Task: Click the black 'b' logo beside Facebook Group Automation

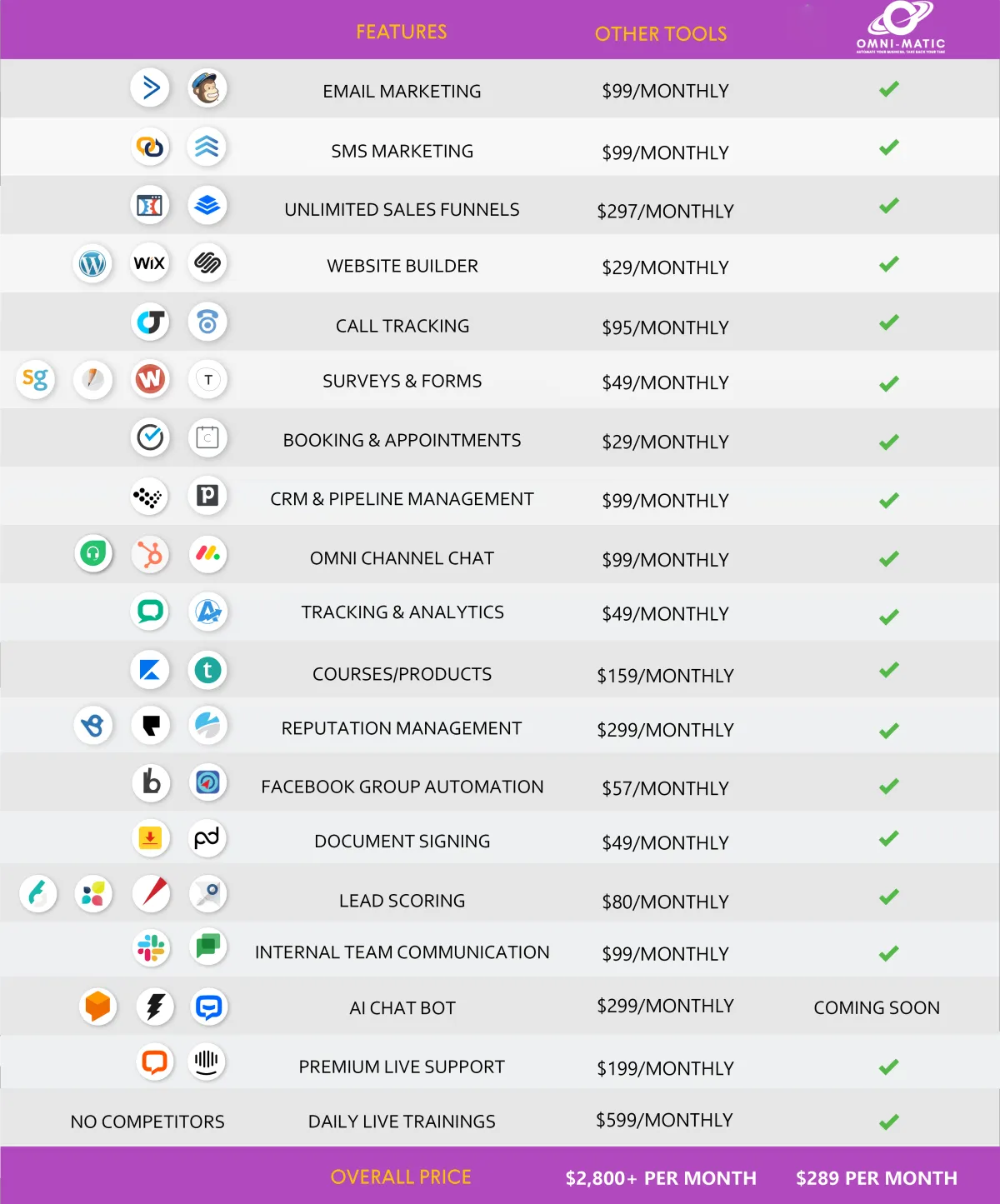Action: 151,782
